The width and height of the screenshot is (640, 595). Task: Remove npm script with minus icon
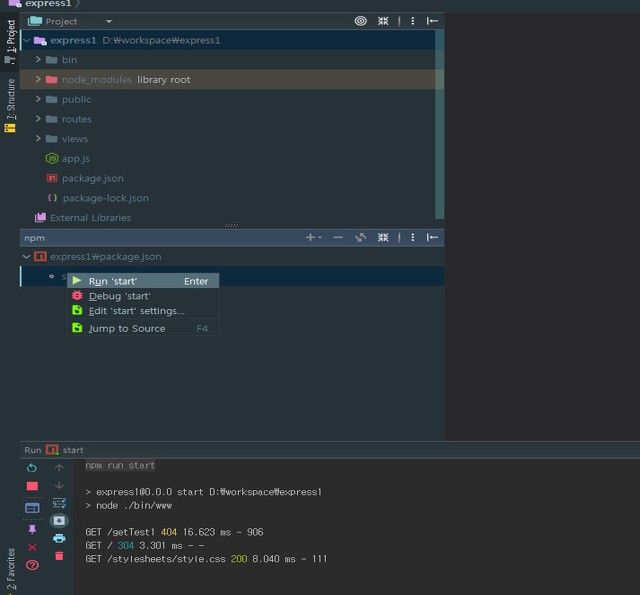[338, 237]
